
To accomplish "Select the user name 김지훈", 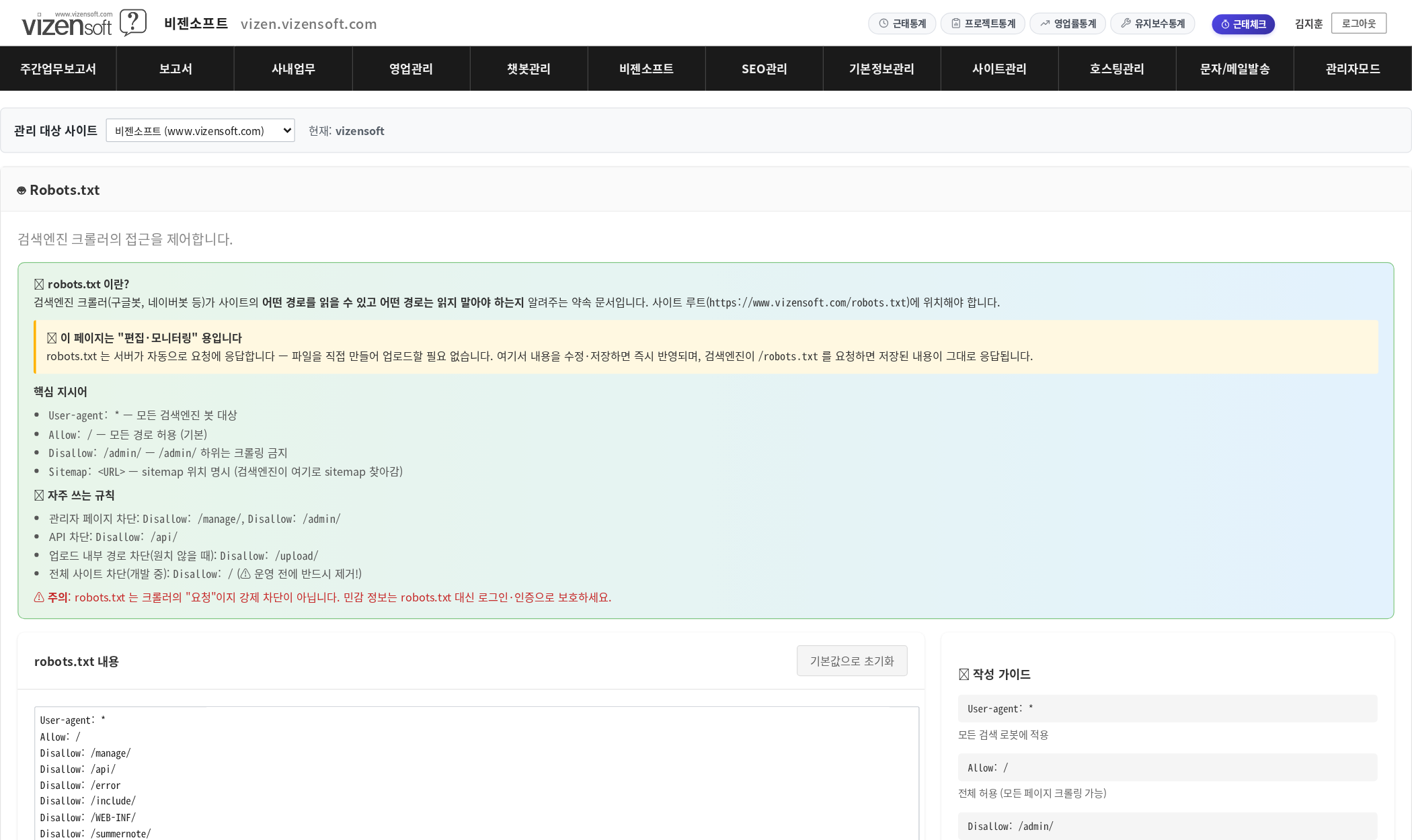I will [x=1308, y=24].
